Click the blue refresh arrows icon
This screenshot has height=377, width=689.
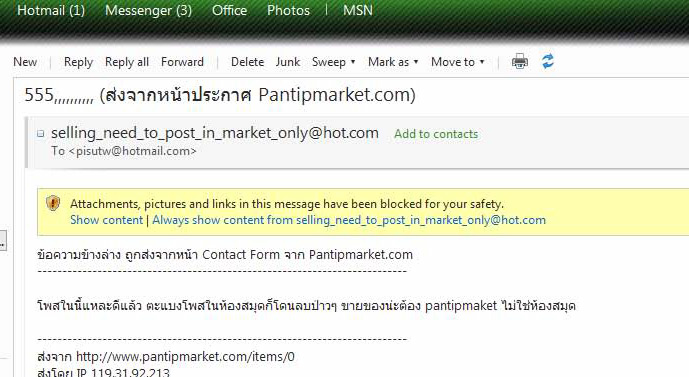coord(548,61)
